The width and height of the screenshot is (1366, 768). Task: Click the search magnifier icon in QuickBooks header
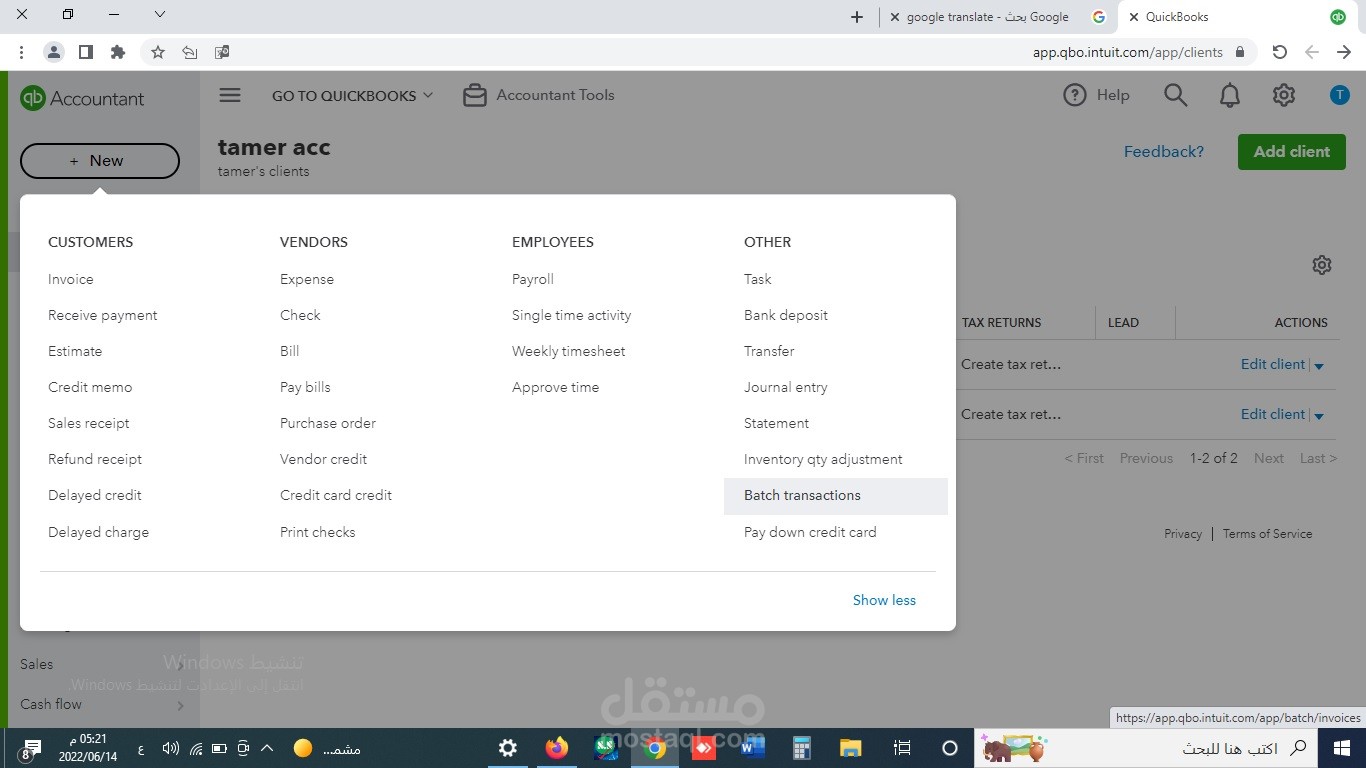click(1176, 95)
